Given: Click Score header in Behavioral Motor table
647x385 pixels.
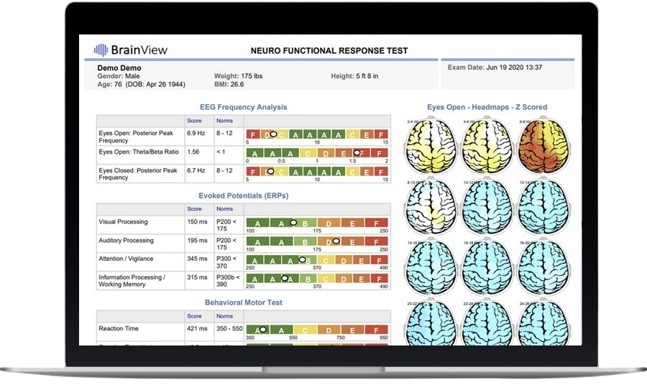Looking at the screenshot, I should click(x=194, y=316).
